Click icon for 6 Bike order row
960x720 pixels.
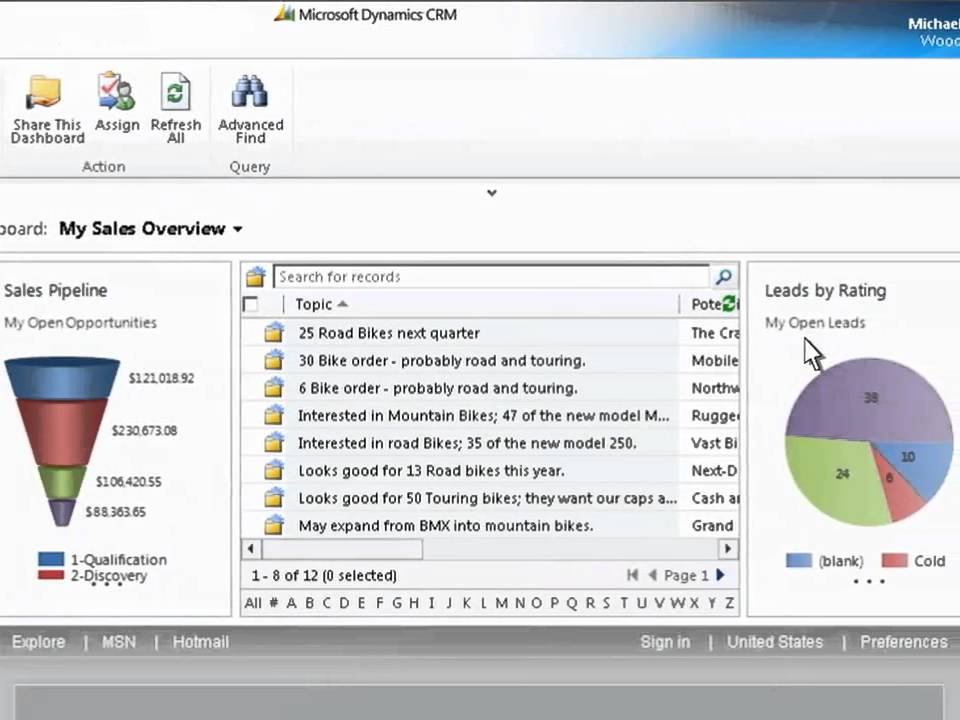274,388
